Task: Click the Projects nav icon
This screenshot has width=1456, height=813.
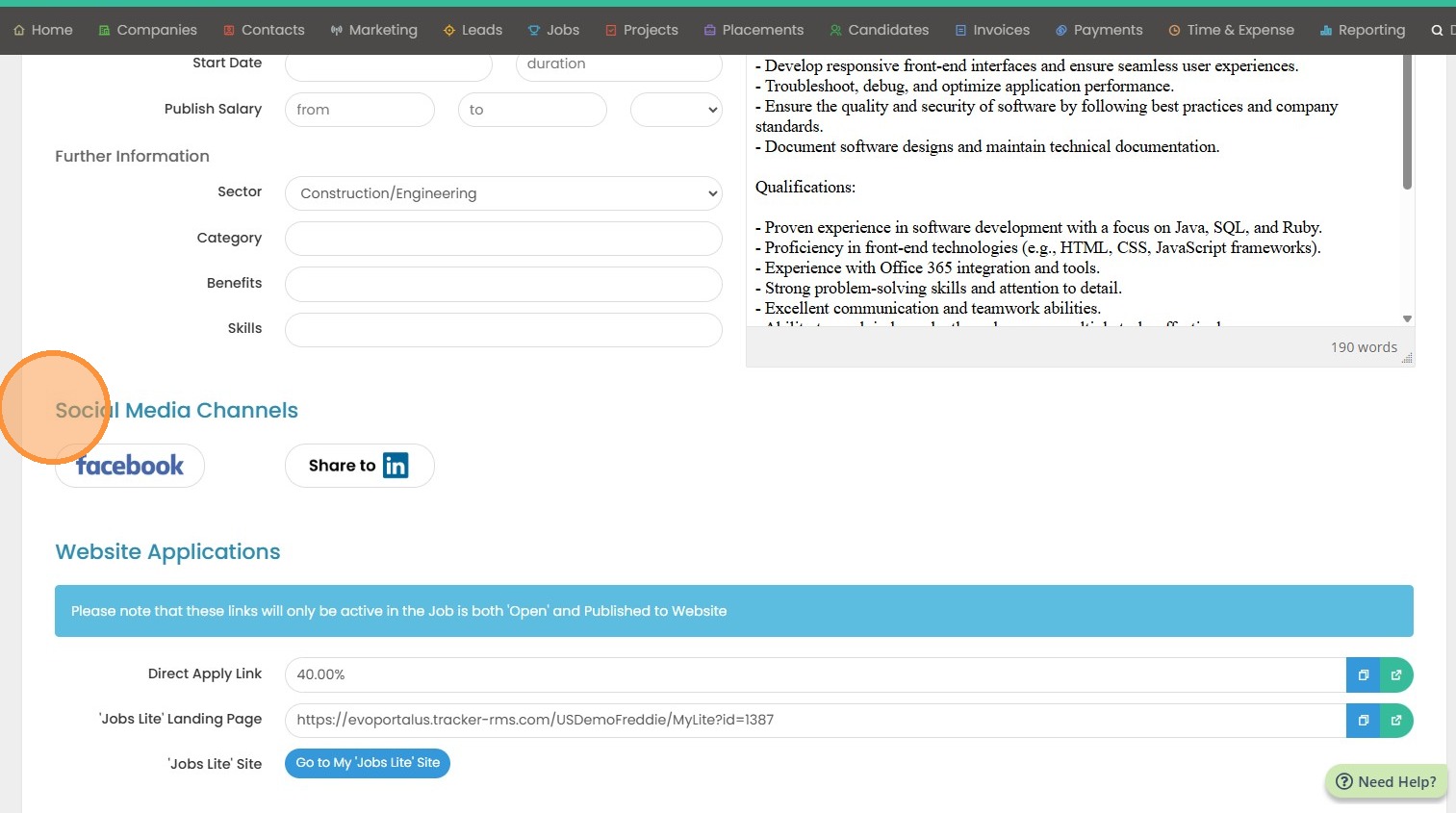Action: click(x=611, y=31)
